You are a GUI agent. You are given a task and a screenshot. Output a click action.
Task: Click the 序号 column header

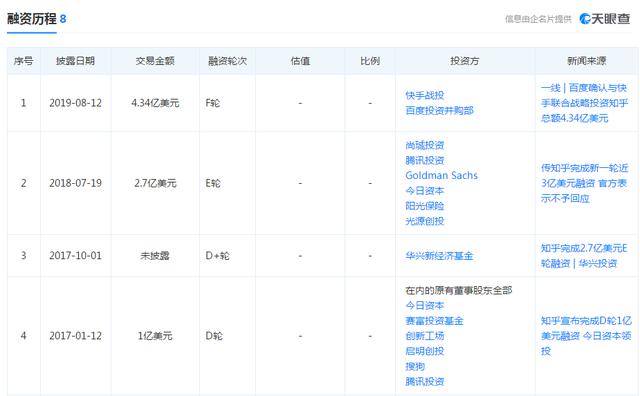(x=24, y=61)
